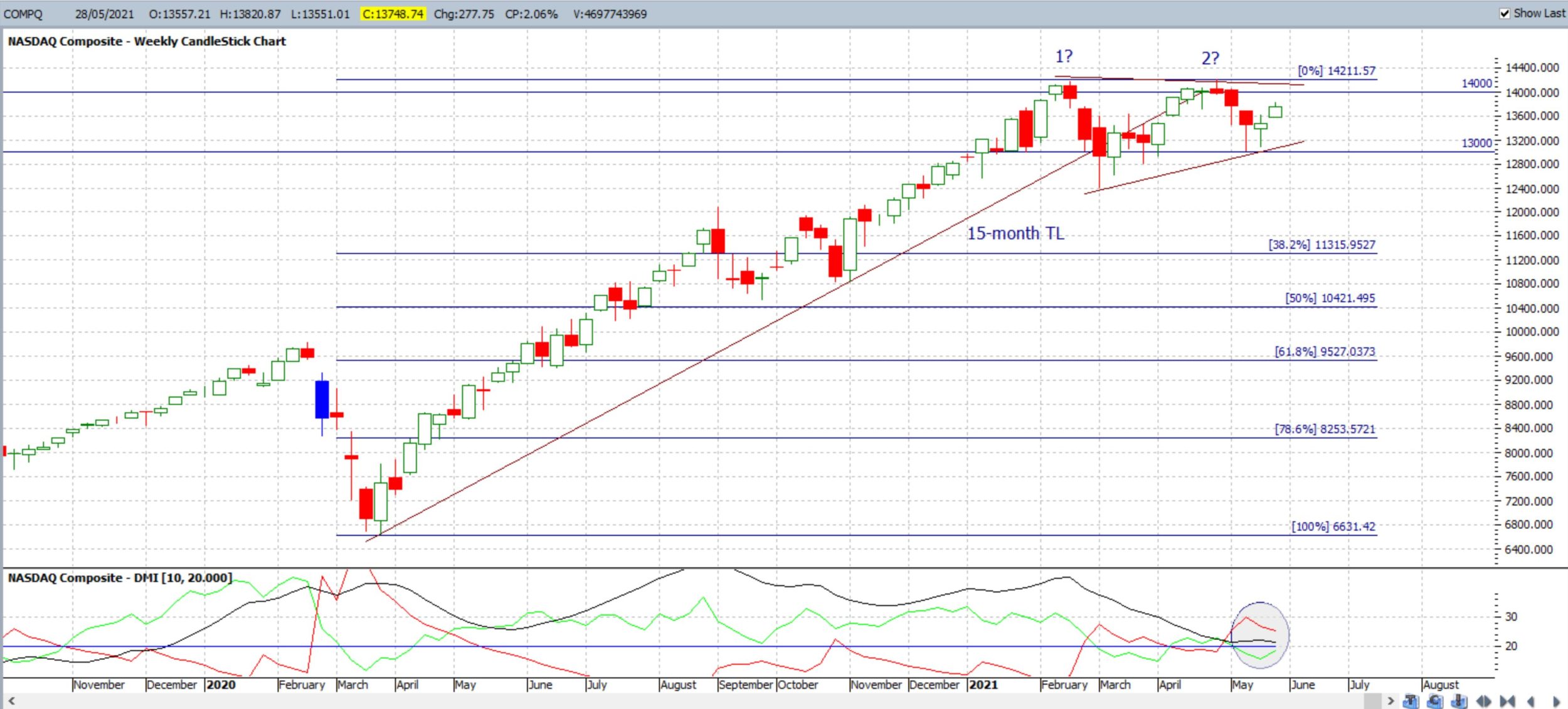Click the DMI axis value 30

[x=1512, y=617]
